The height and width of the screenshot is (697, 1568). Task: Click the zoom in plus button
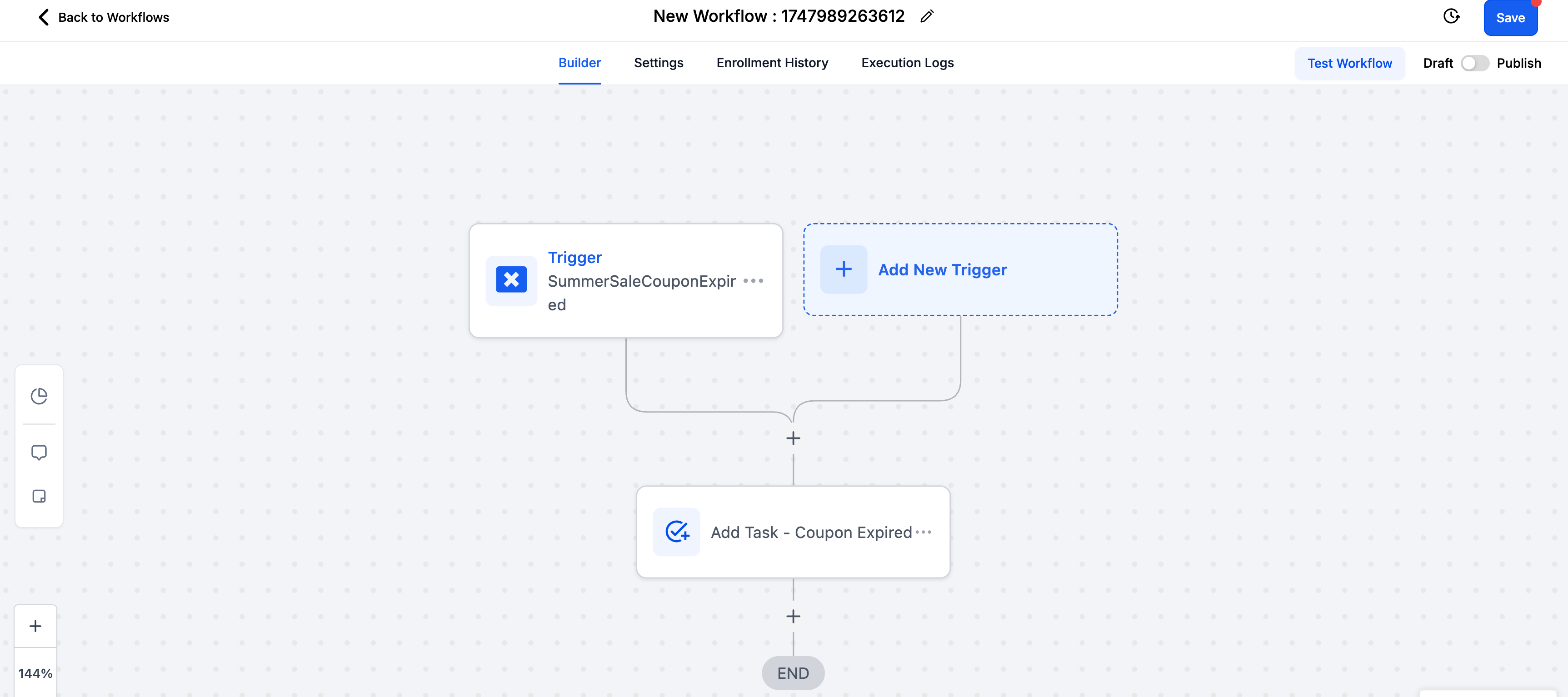click(x=35, y=626)
